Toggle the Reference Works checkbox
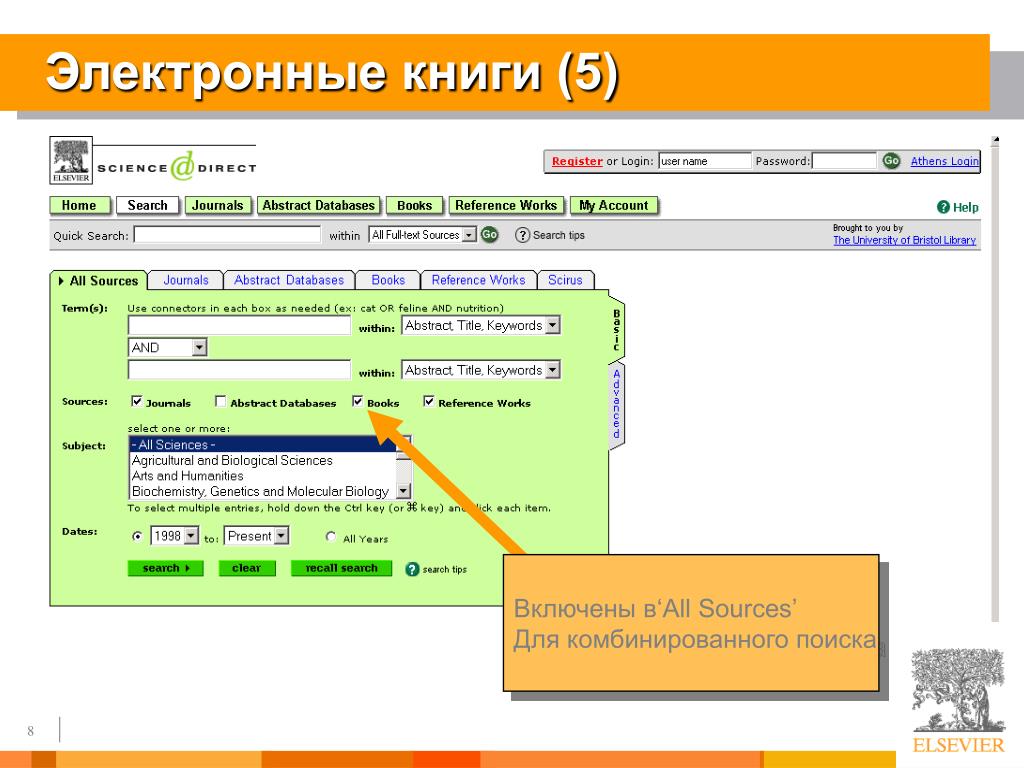 click(428, 401)
